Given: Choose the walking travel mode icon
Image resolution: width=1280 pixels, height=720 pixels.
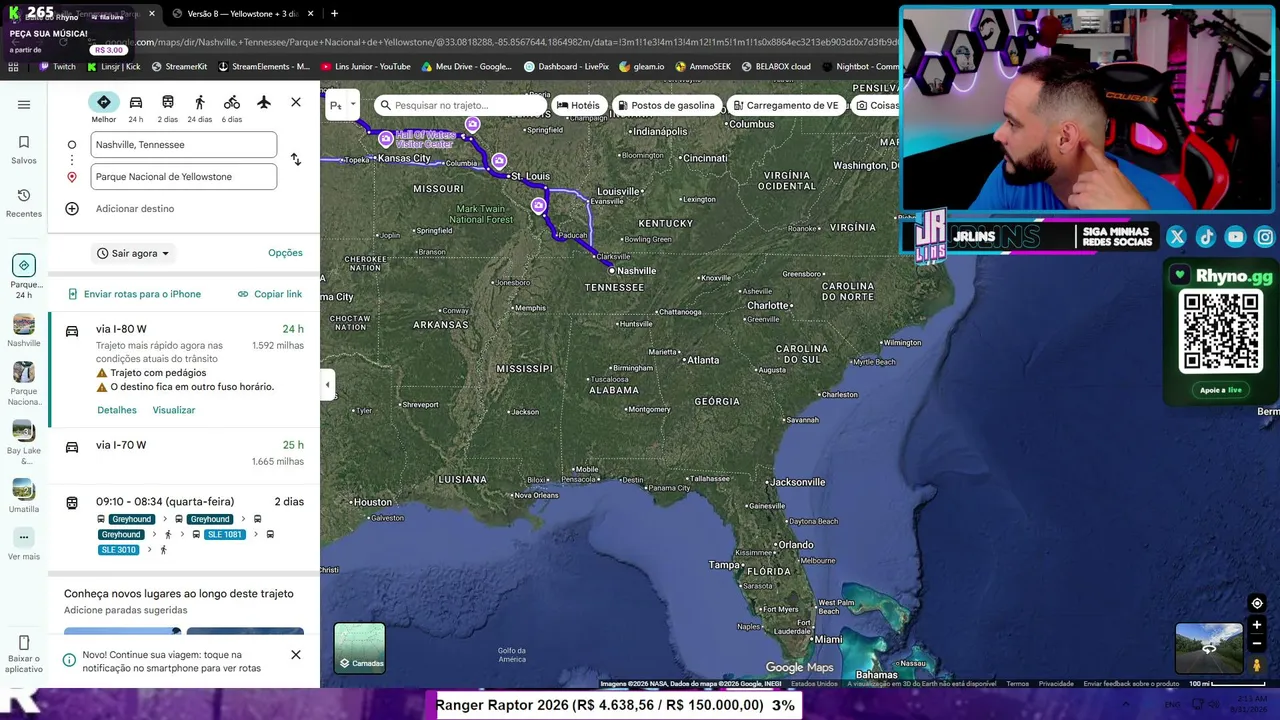Looking at the screenshot, I should 200,108.
